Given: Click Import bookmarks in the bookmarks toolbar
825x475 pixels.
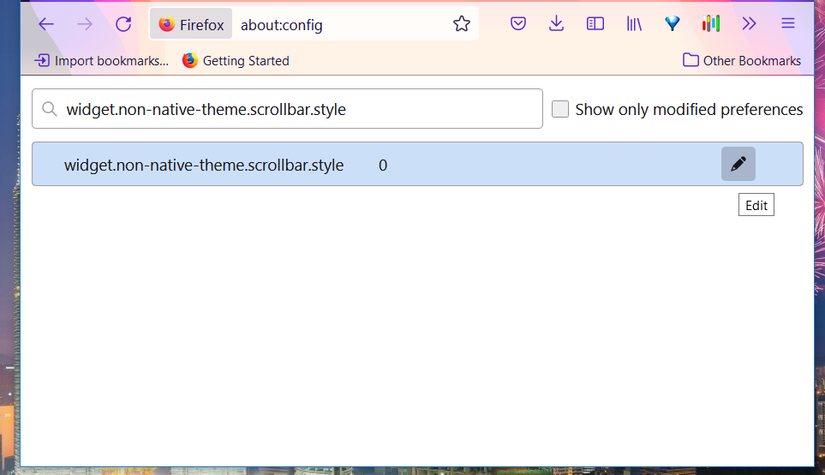Looking at the screenshot, I should pos(102,61).
